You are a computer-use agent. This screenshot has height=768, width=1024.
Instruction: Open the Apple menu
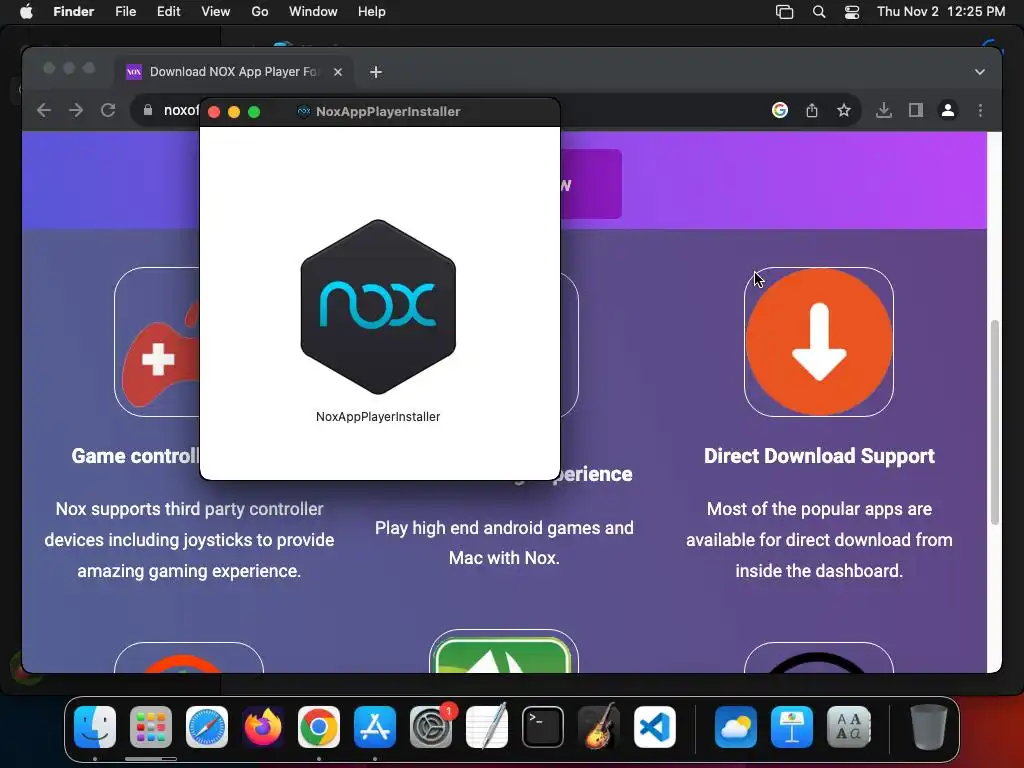coord(26,12)
